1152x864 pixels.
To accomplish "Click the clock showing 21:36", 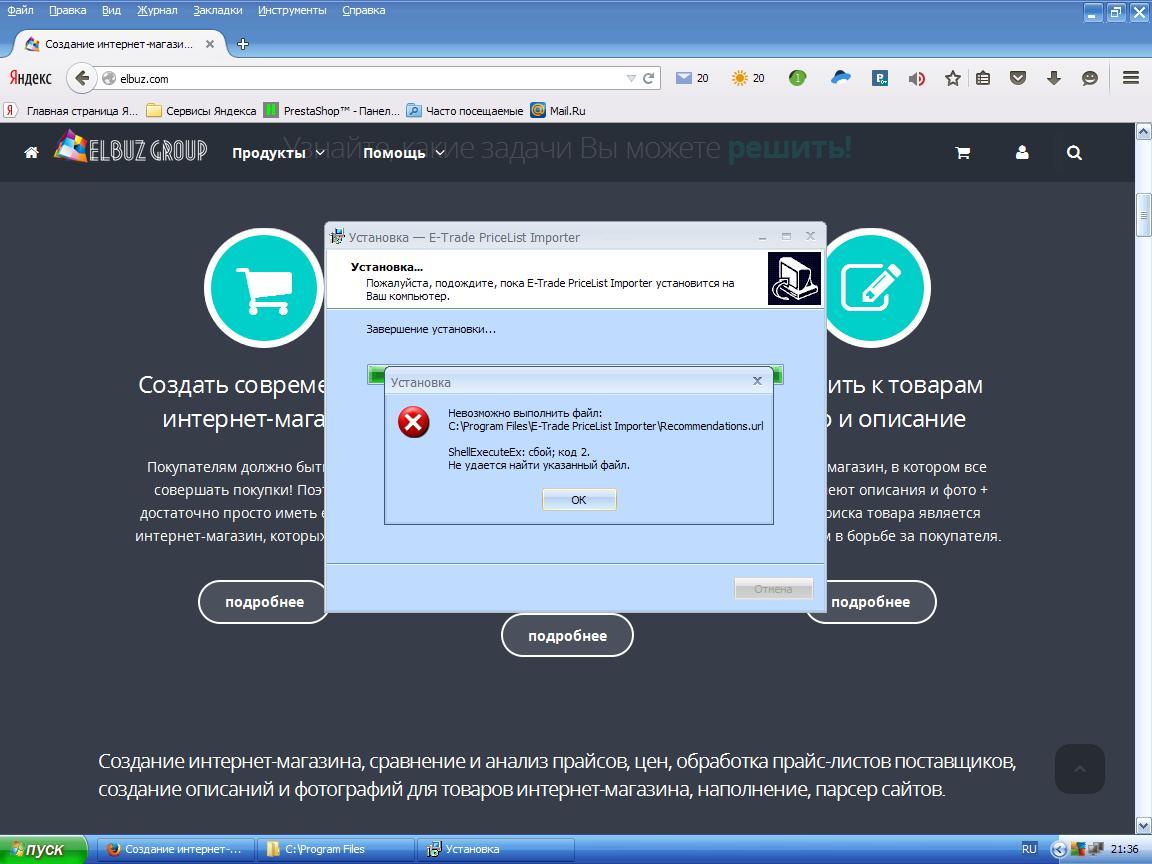I will tap(1124, 849).
